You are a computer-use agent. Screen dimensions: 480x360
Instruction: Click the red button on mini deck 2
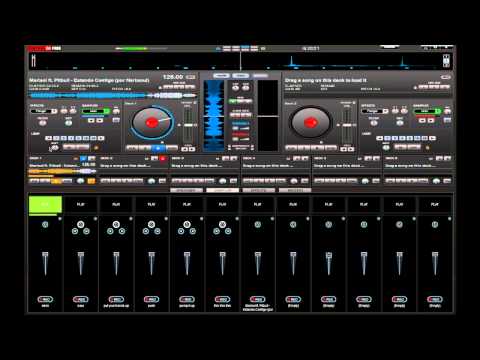[163, 159]
